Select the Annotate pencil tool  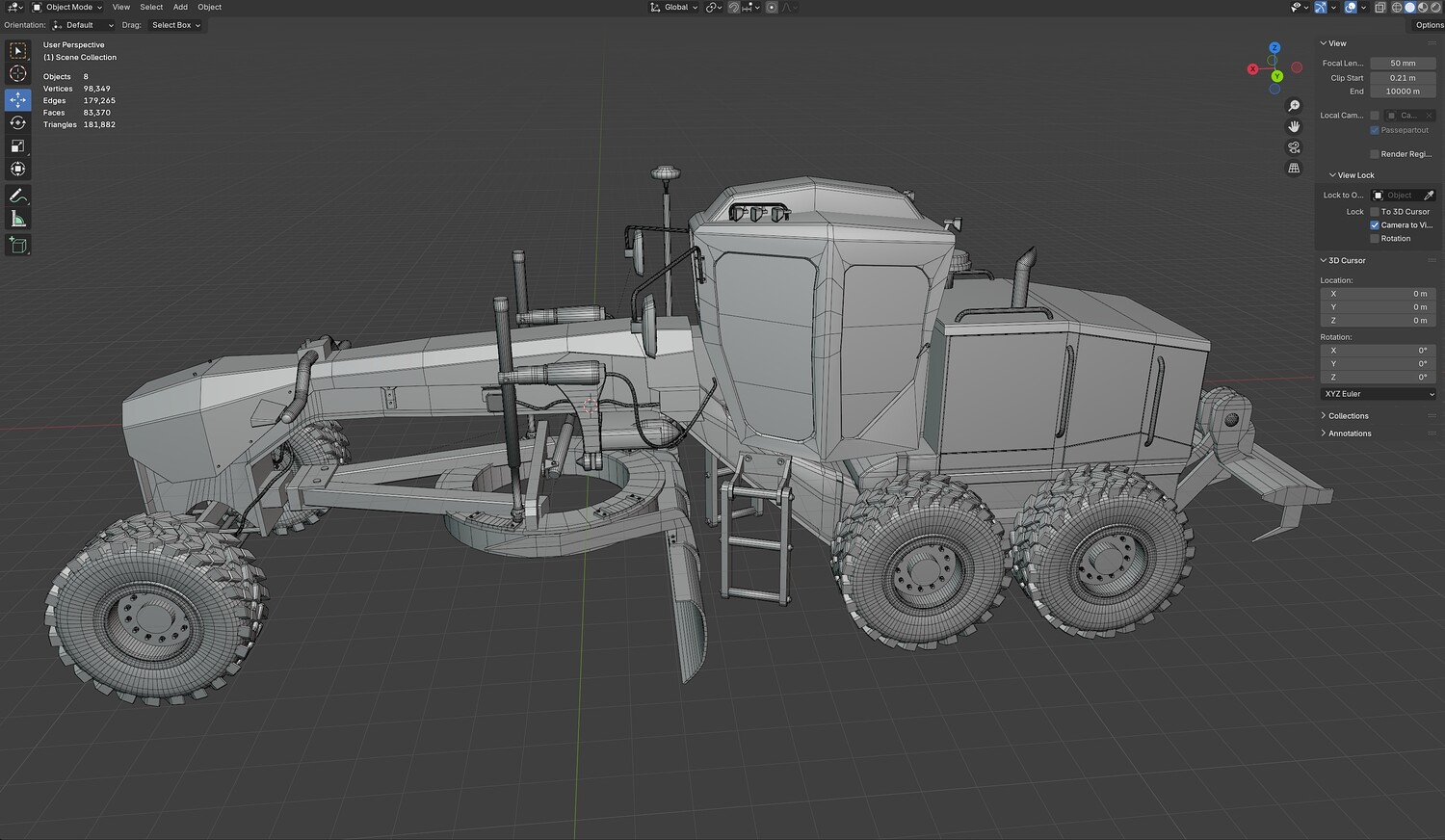click(x=18, y=196)
